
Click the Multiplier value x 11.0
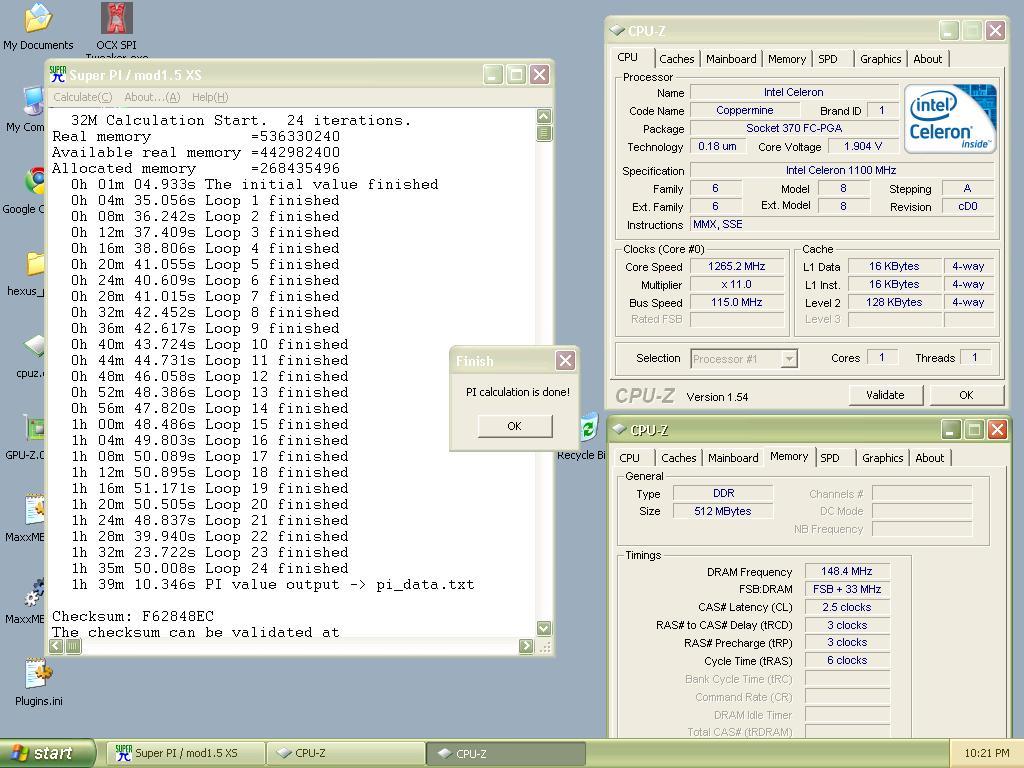[737, 285]
